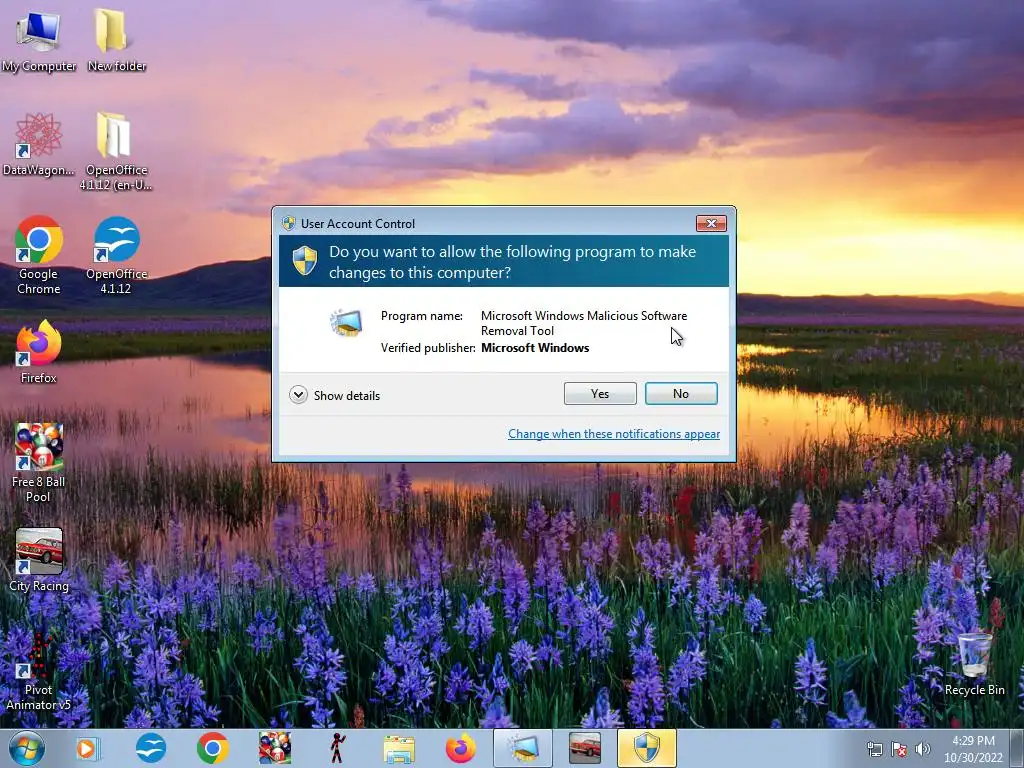1024x768 pixels.
Task: Open network status tray icon
Action: 874,749
